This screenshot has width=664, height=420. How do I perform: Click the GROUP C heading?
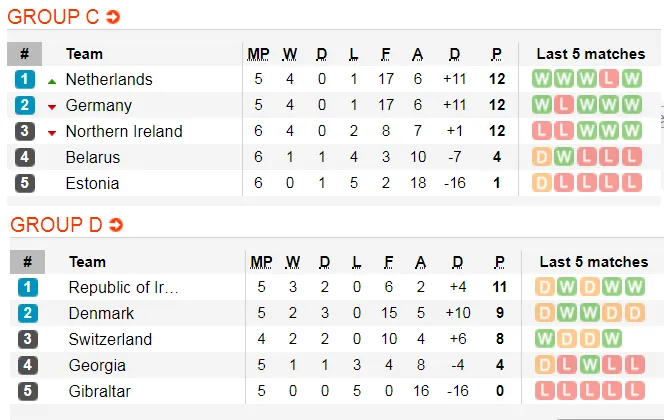[54, 17]
